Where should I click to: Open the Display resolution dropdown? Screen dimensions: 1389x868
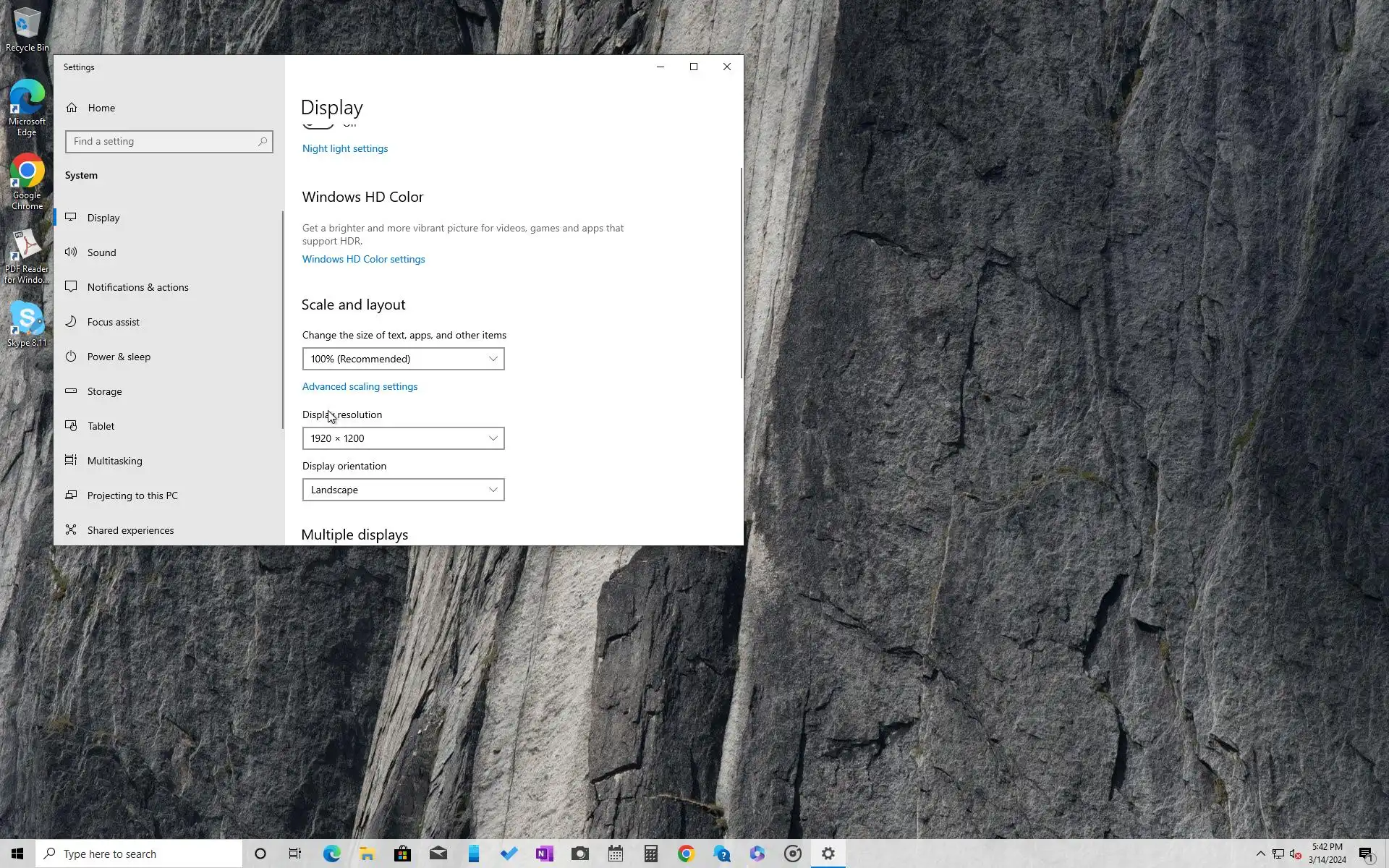403,438
